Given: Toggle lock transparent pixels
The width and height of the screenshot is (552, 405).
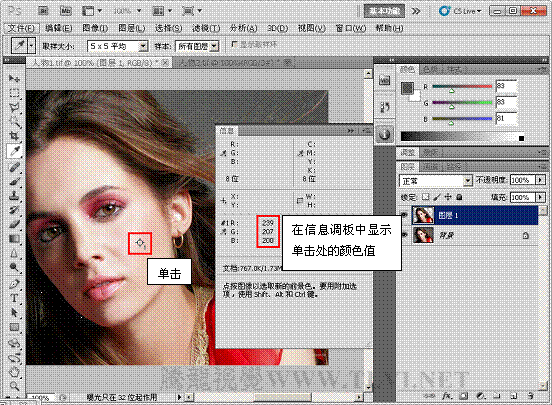Looking at the screenshot, I should [426, 197].
